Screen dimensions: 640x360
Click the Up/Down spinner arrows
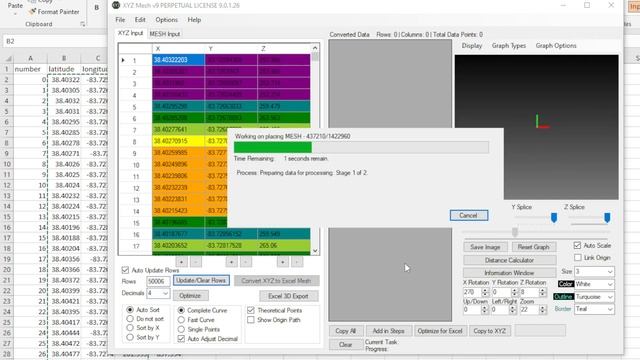pyautogui.click(x=484, y=310)
